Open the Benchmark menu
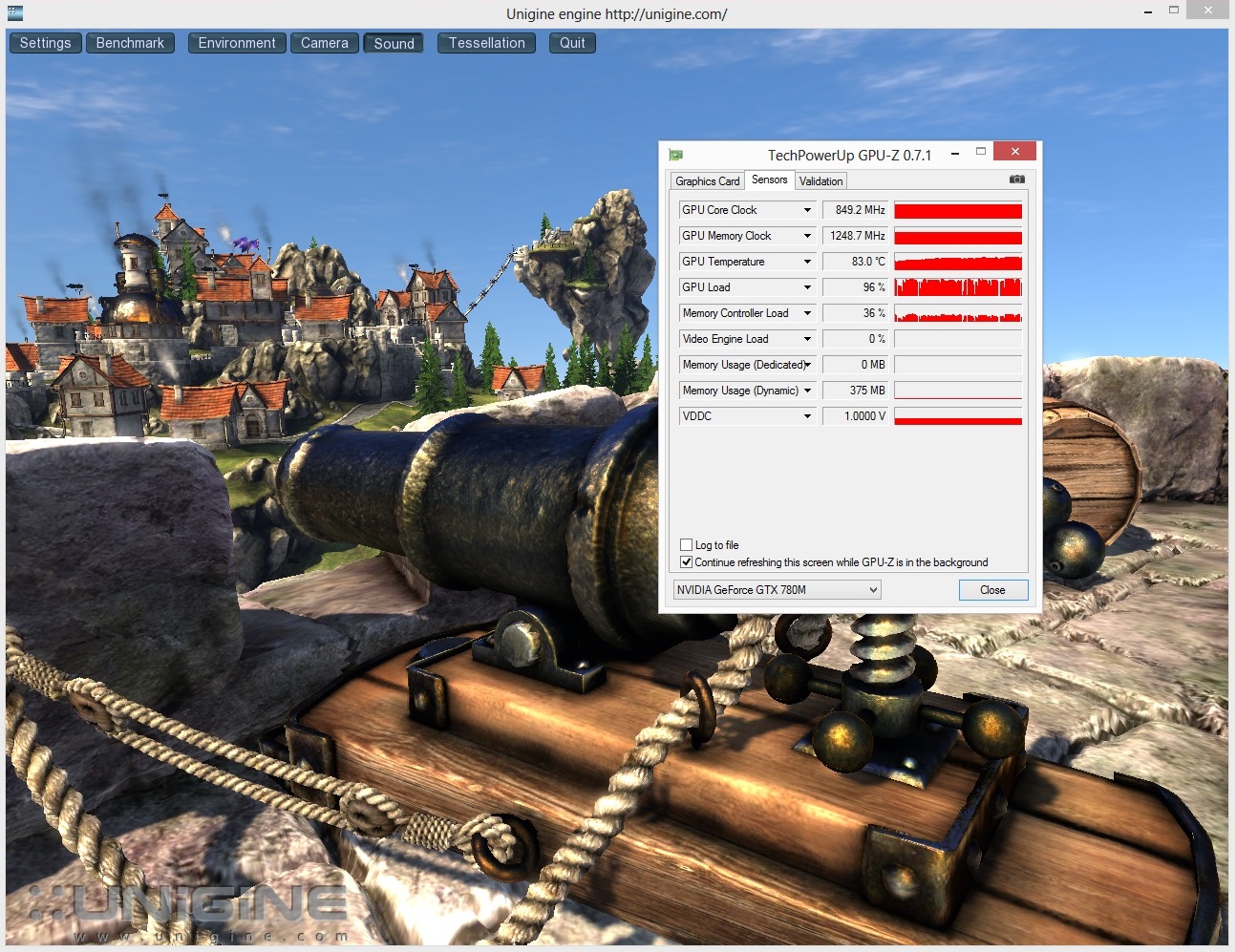This screenshot has width=1236, height=952. coord(130,43)
